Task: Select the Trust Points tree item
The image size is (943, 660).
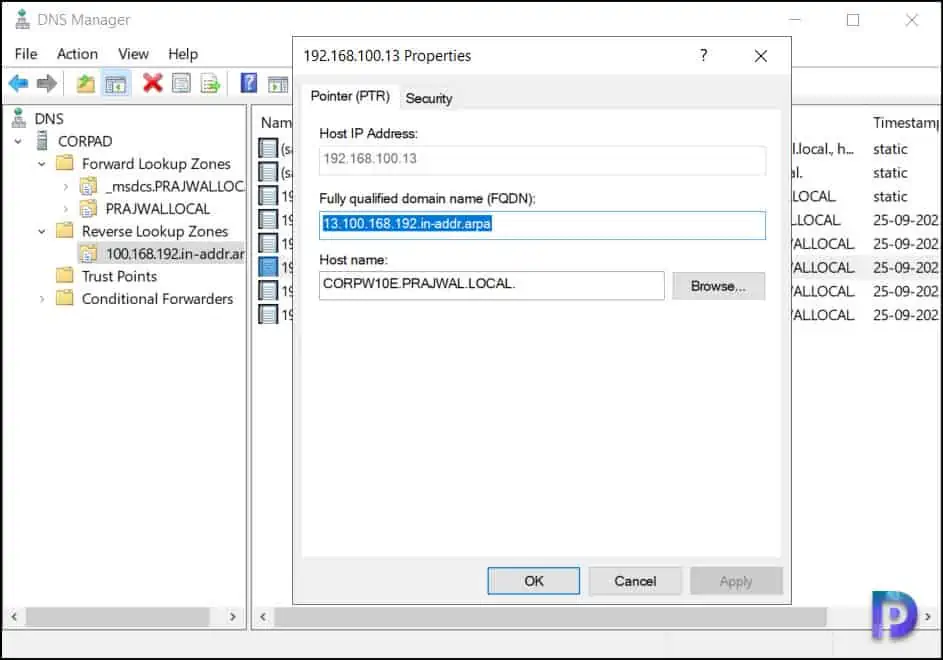Action: [x=119, y=276]
